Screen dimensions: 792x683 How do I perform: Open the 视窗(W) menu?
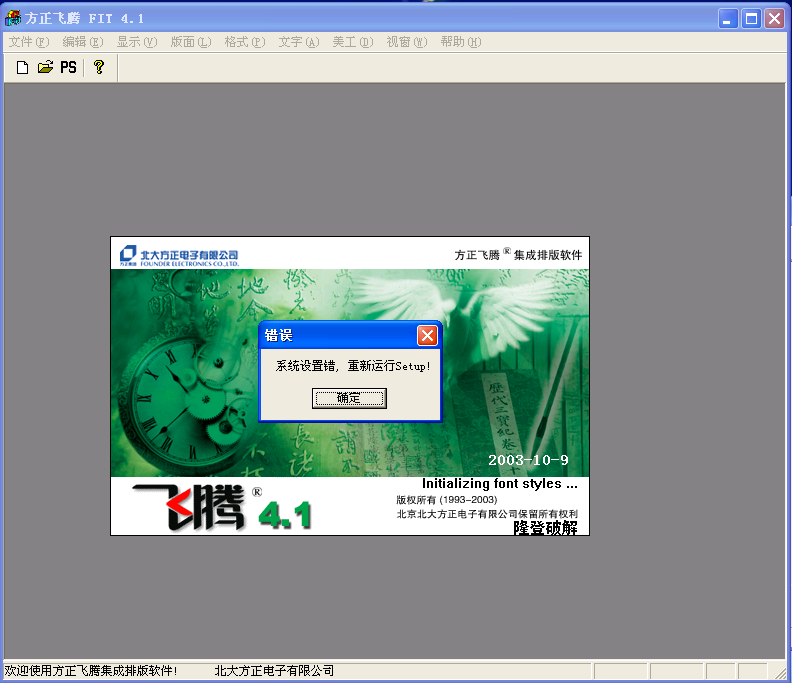coord(407,42)
